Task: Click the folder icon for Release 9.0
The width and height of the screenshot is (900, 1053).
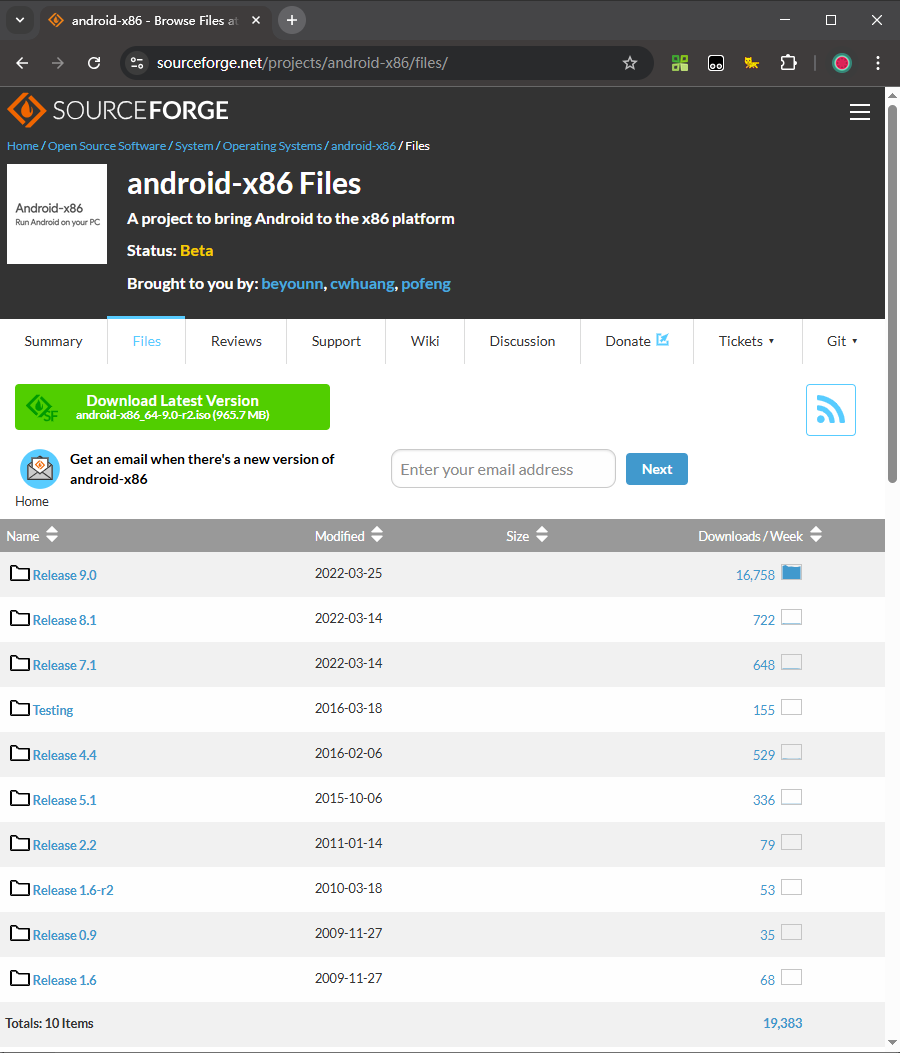Action: [20, 574]
